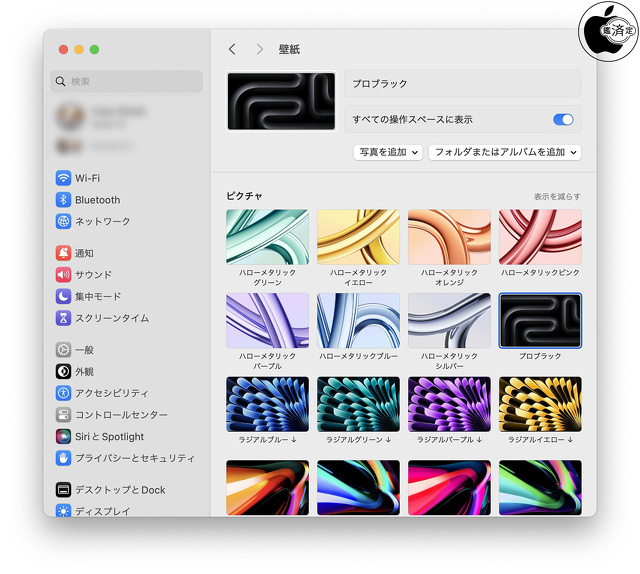Screen dimensions: 640x574
Task: Download ラジアルブルー via its arrow icon
Action: coord(294,440)
